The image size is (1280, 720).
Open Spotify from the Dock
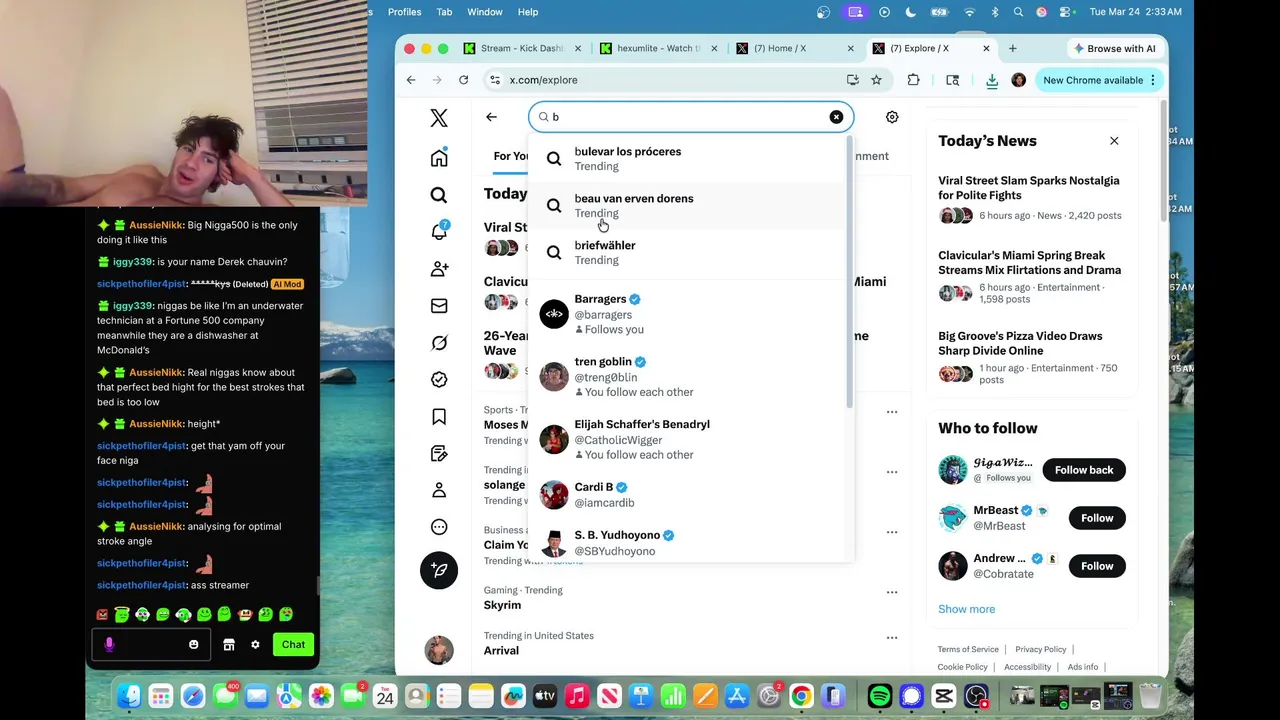[880, 696]
